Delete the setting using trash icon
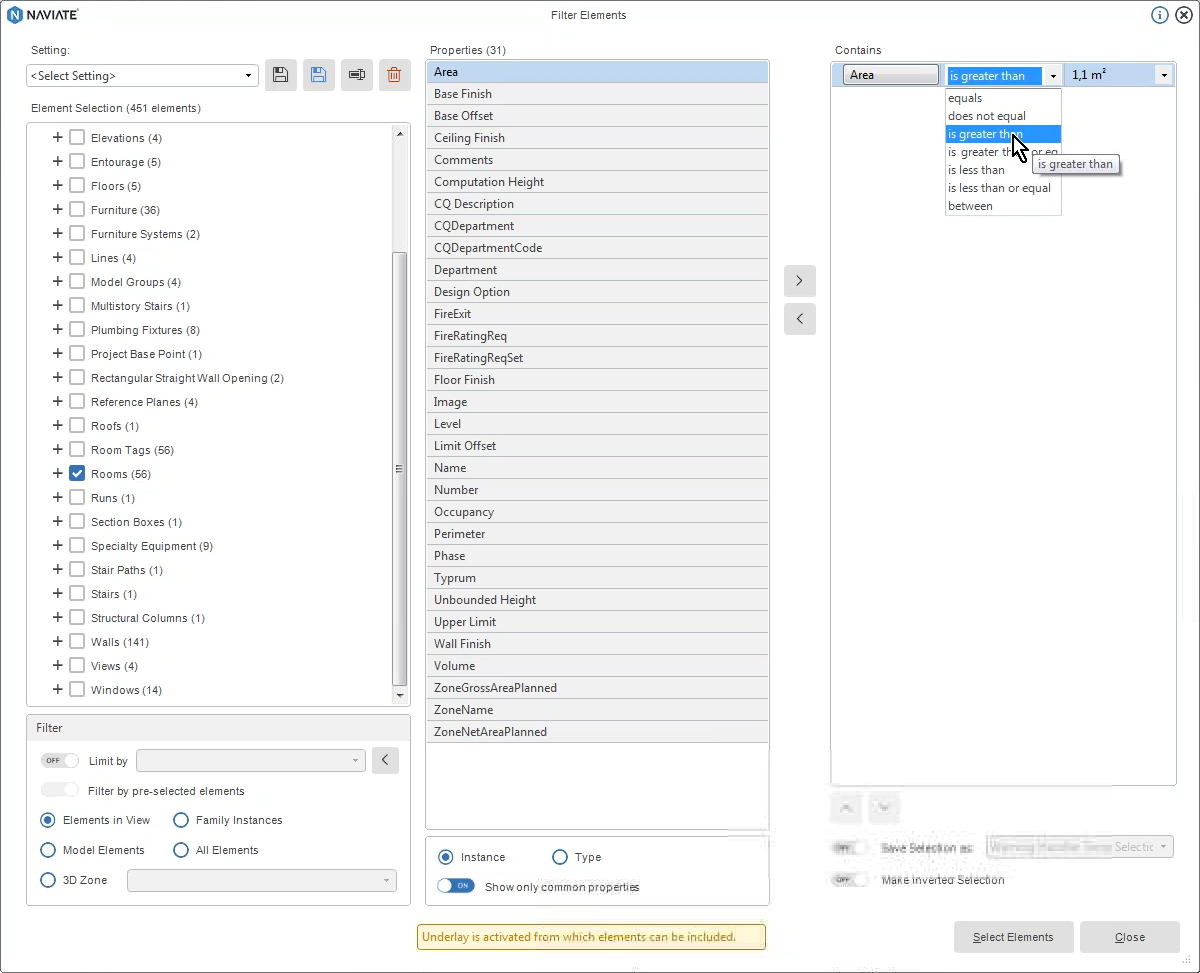The width and height of the screenshot is (1200, 973). point(394,74)
